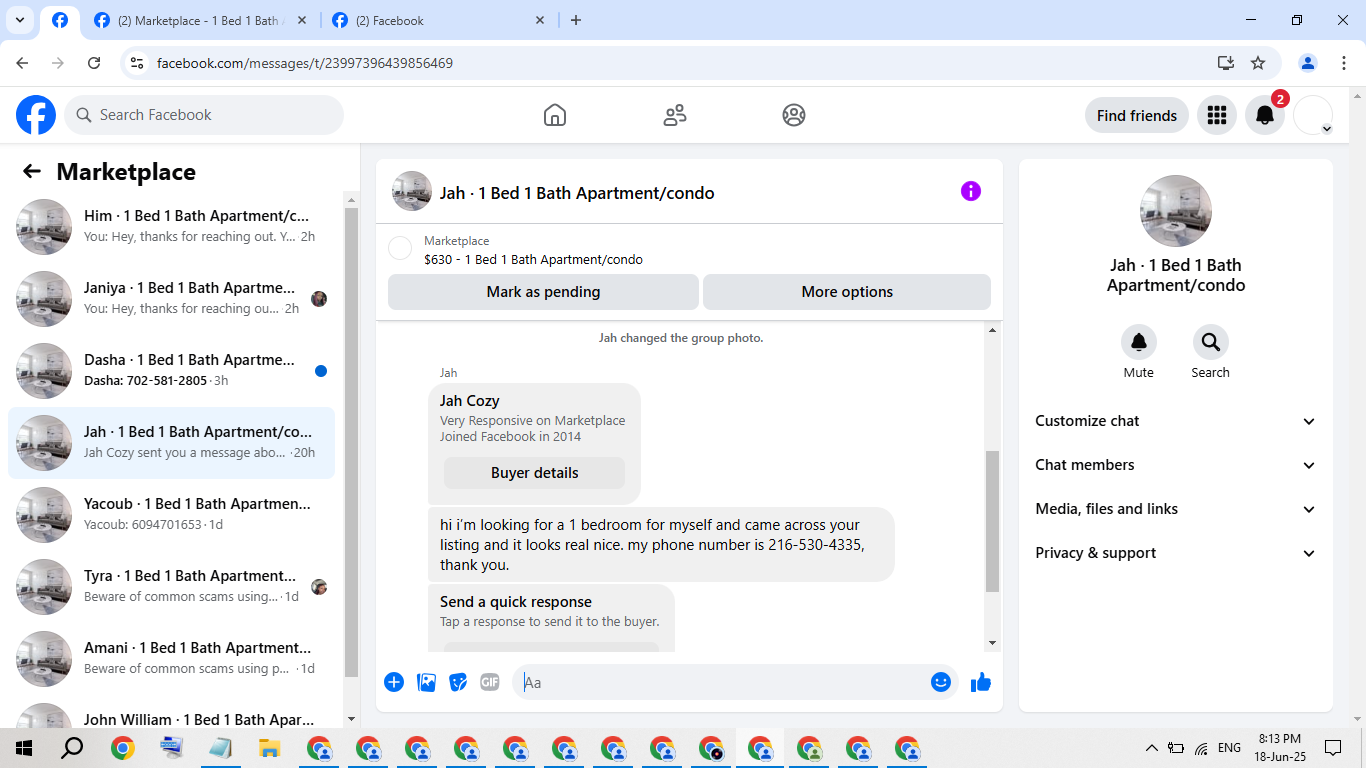Open the taskbar clock showing 8:13 PM
The image size is (1366, 768).
click(x=1279, y=747)
